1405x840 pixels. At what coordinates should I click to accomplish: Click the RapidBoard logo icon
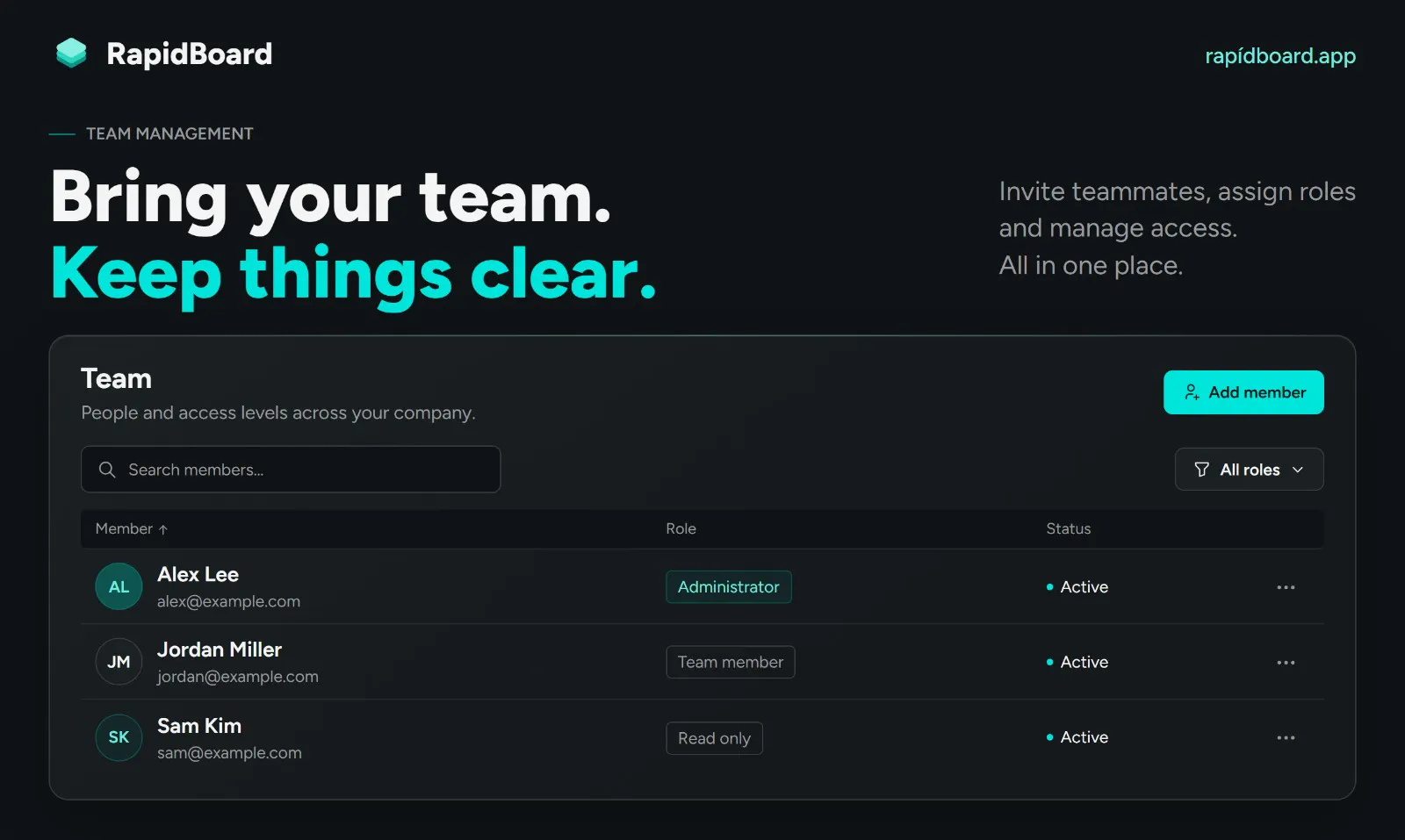click(x=71, y=54)
